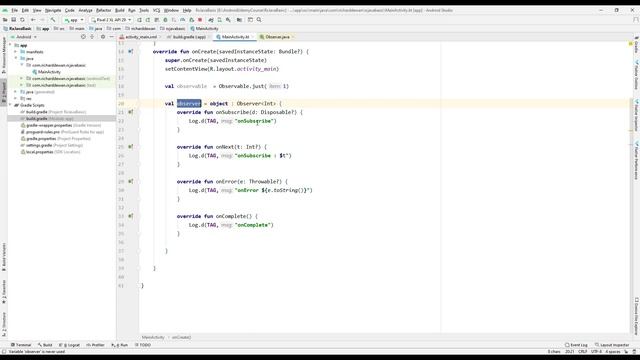
Task: Click the 4 spaces indent indicator
Action: click(x=613, y=351)
